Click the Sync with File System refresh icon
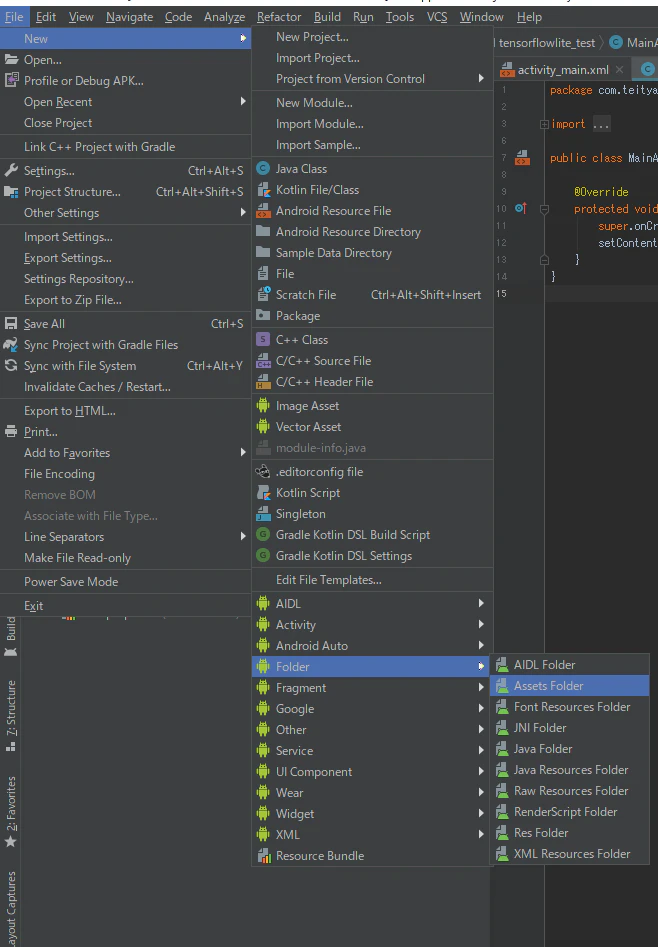 11,365
